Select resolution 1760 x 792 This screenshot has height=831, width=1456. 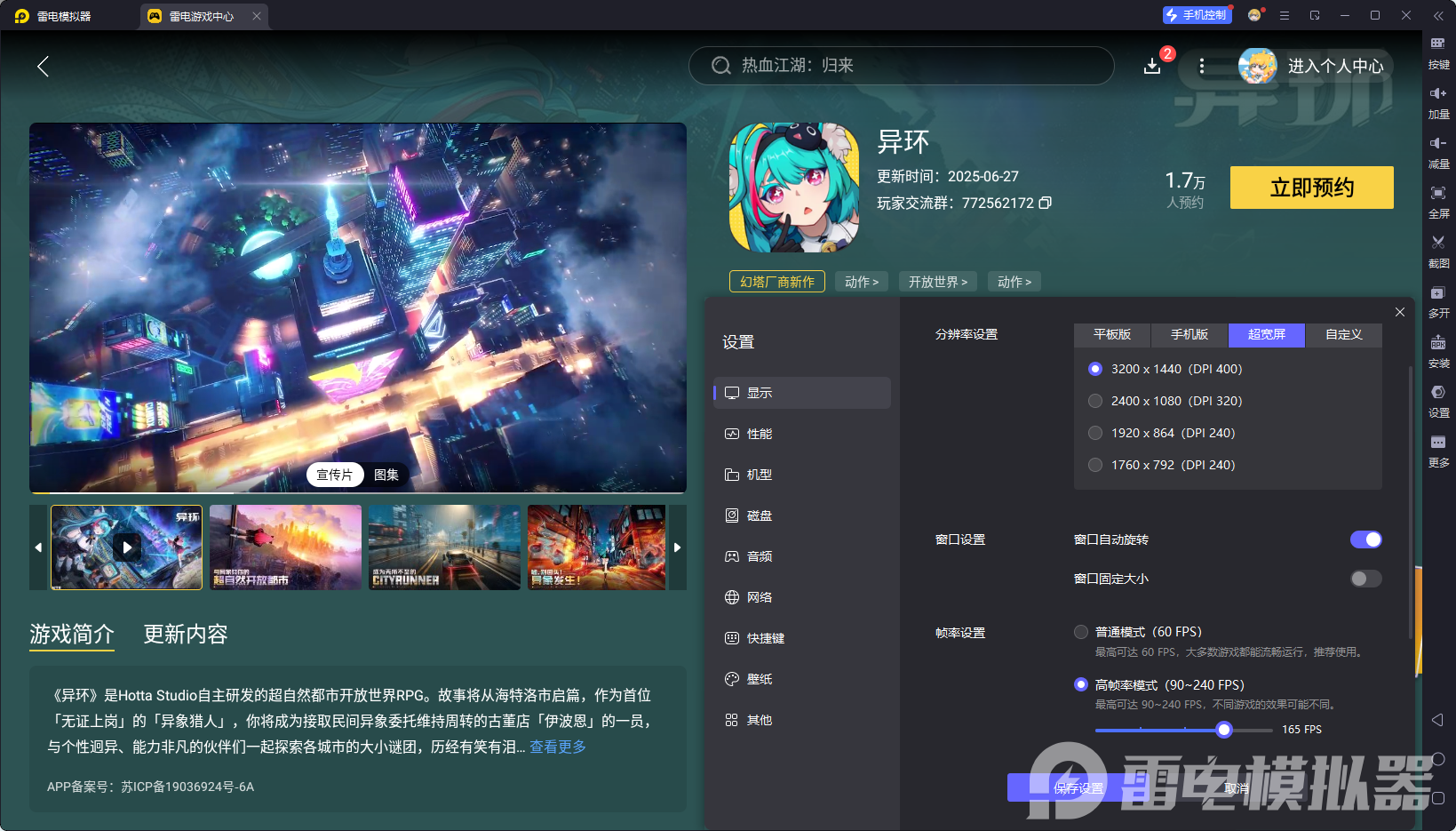coord(1095,465)
